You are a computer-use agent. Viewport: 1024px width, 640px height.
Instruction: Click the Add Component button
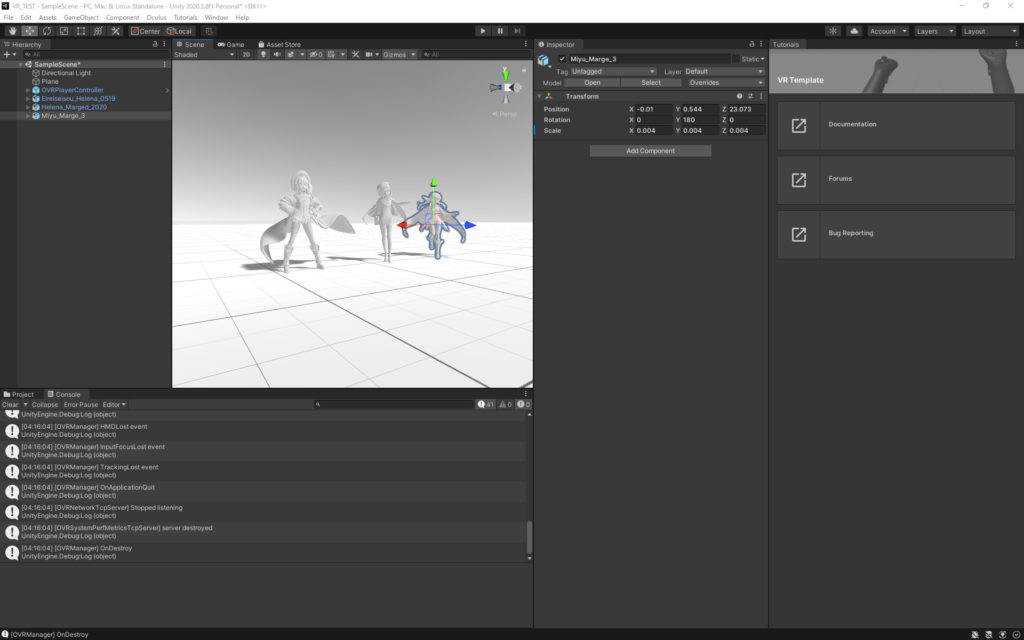(650, 151)
